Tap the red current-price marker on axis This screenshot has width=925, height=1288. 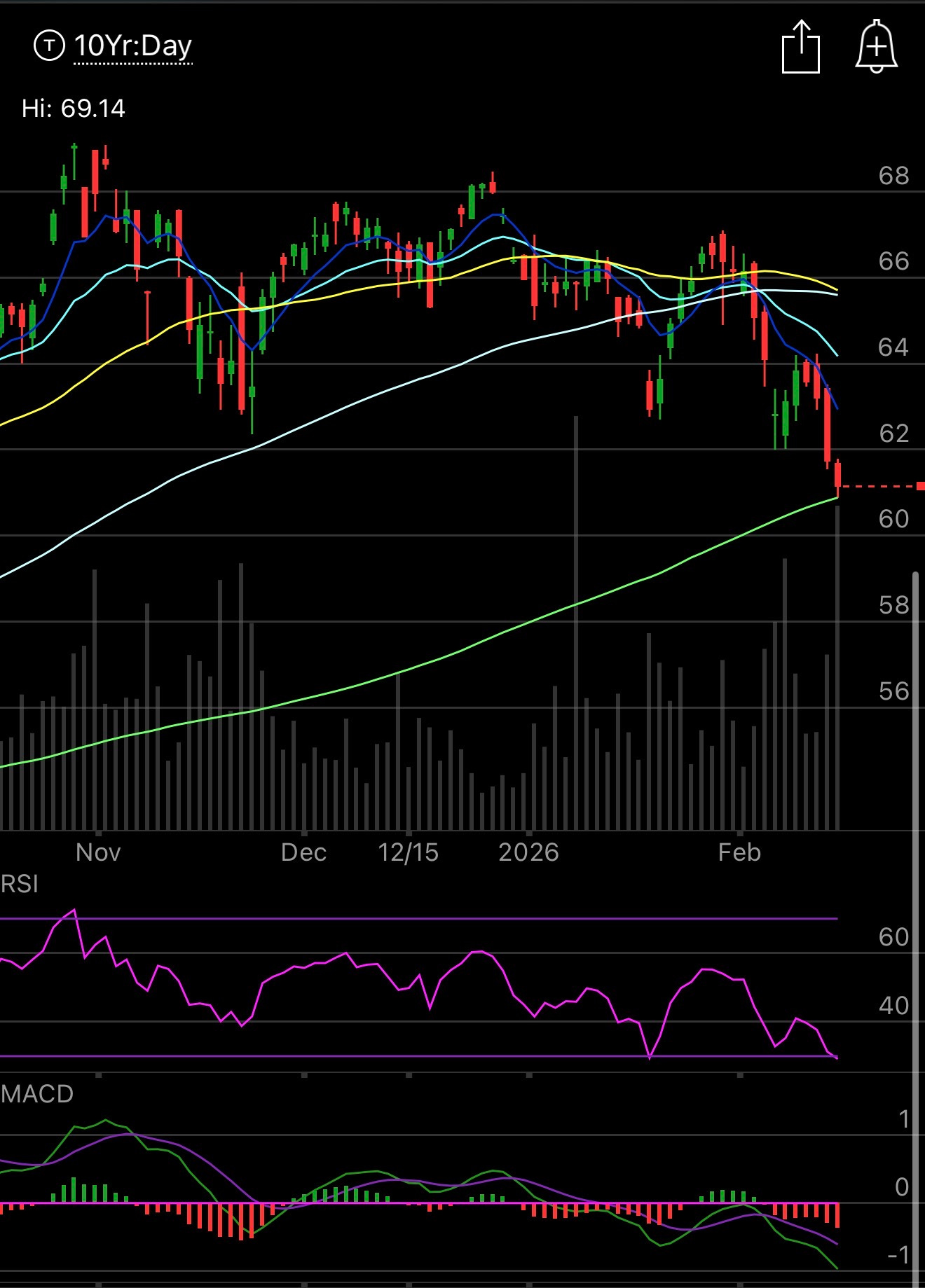[920, 486]
